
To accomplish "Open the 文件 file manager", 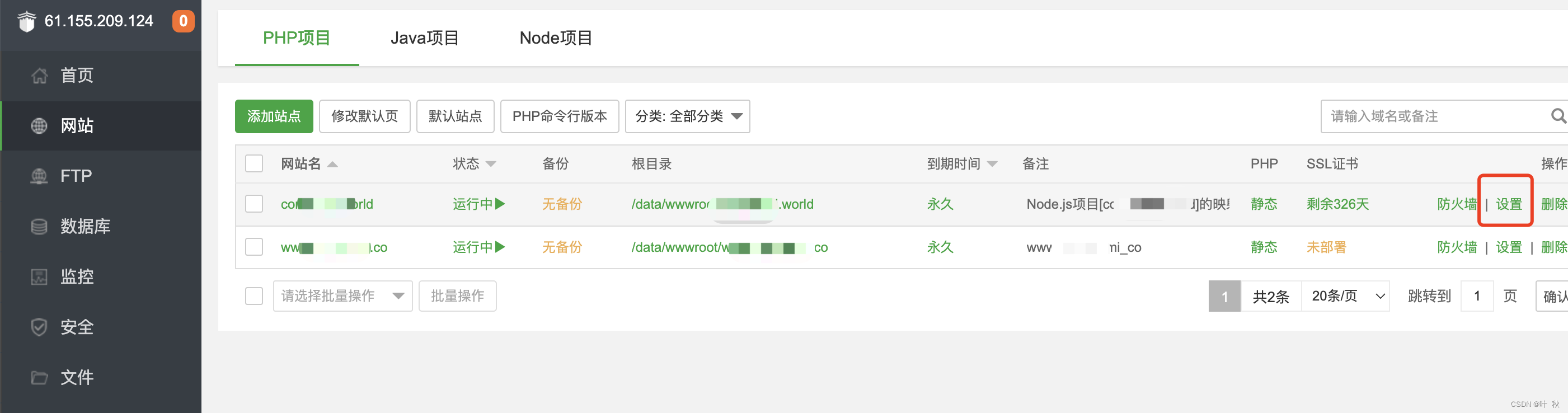I will [76, 377].
